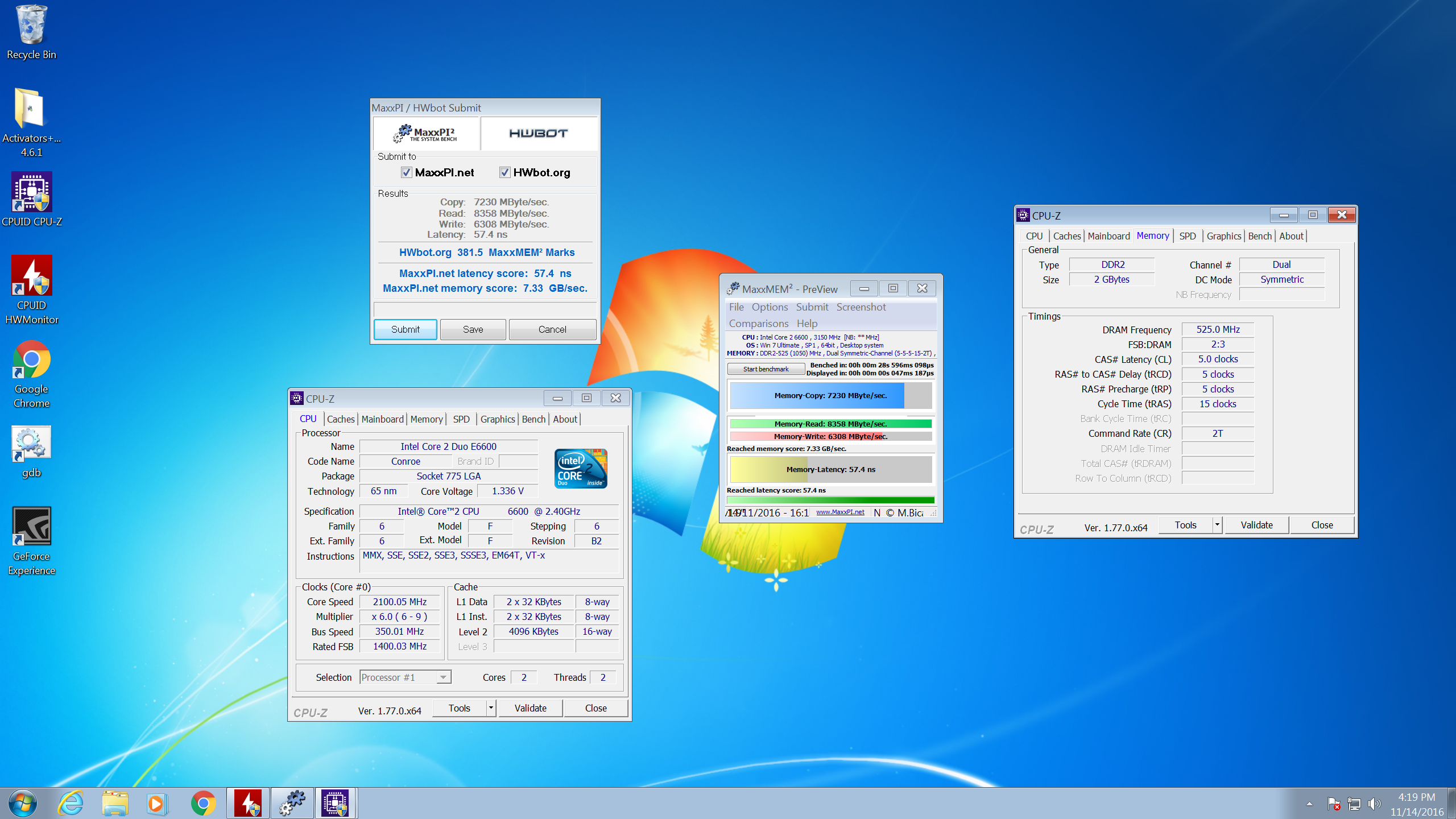Screen dimensions: 1456x819
Task: Click the Memory-Copy 7230 MByte/sec result bar
Action: click(831, 395)
